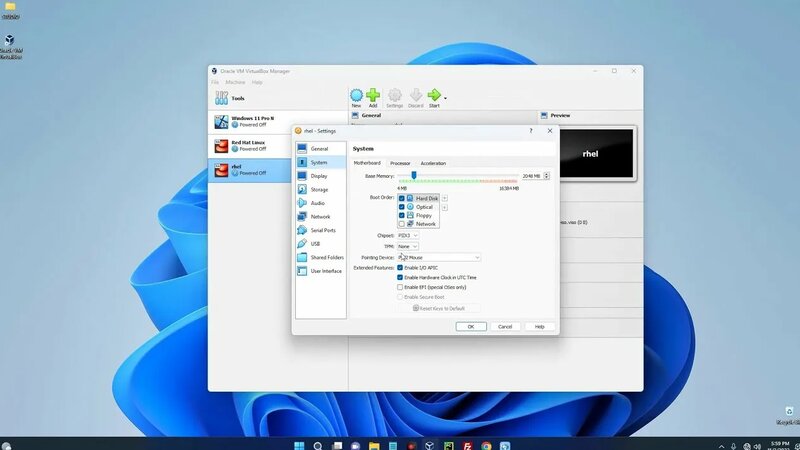800x450 pixels.
Task: Open the Display settings category
Action: point(320,176)
